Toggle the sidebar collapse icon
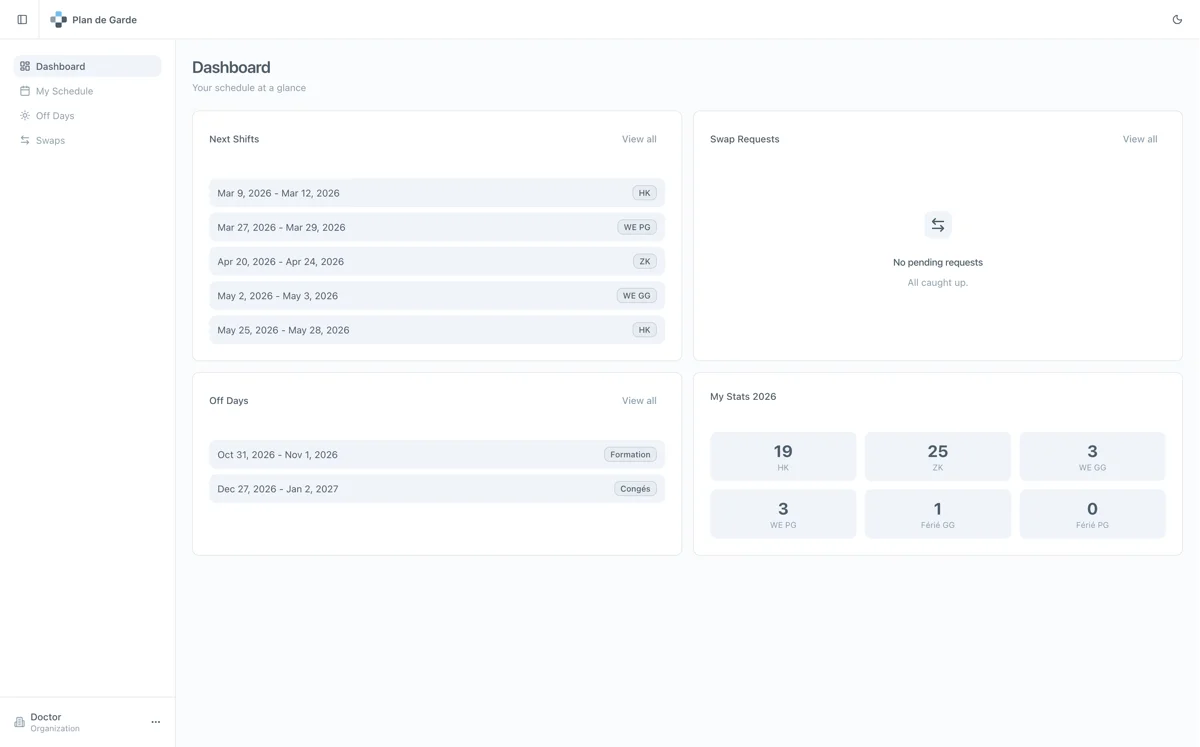This screenshot has width=1200, height=747. (22, 20)
